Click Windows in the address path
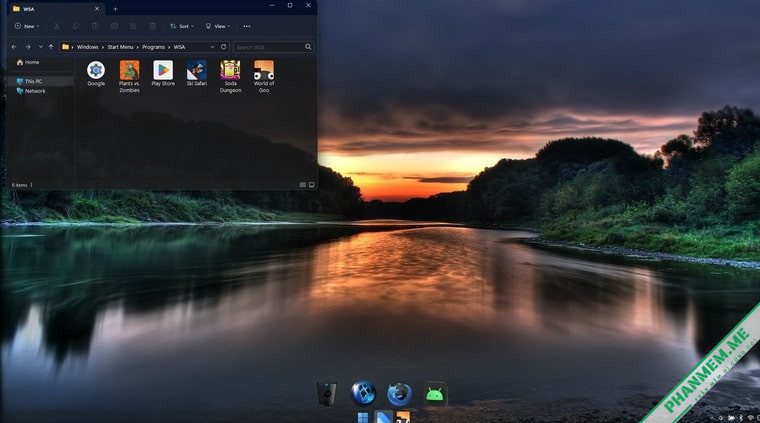Screen dimensions: 760x423 (87, 47)
